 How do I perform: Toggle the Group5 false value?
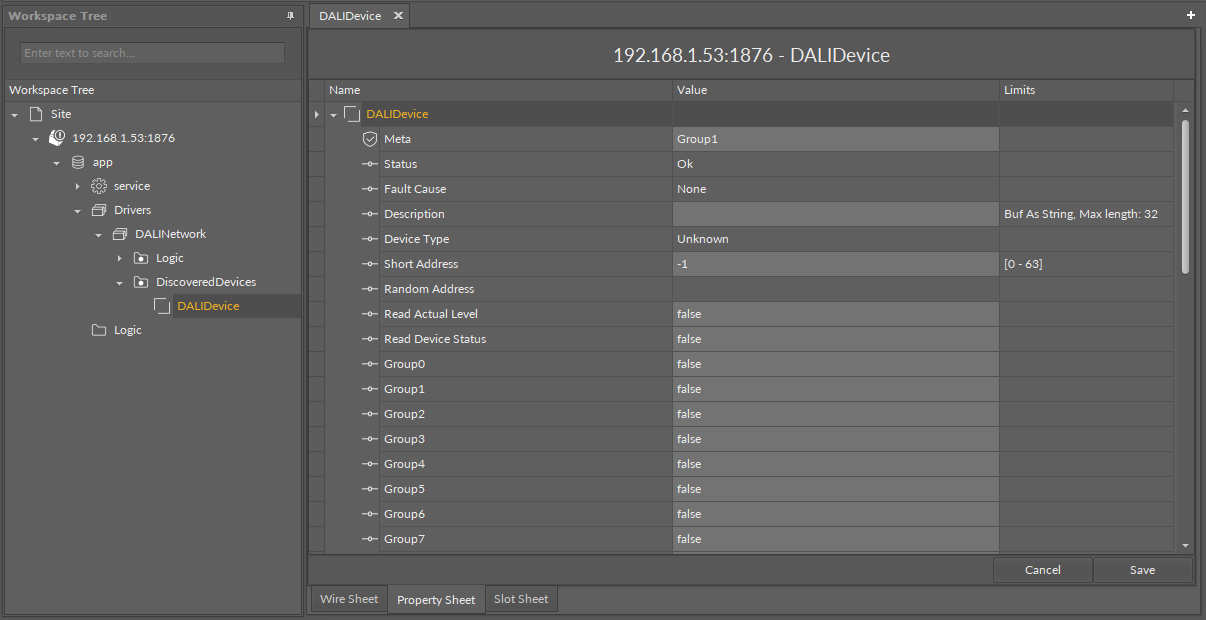(835, 489)
